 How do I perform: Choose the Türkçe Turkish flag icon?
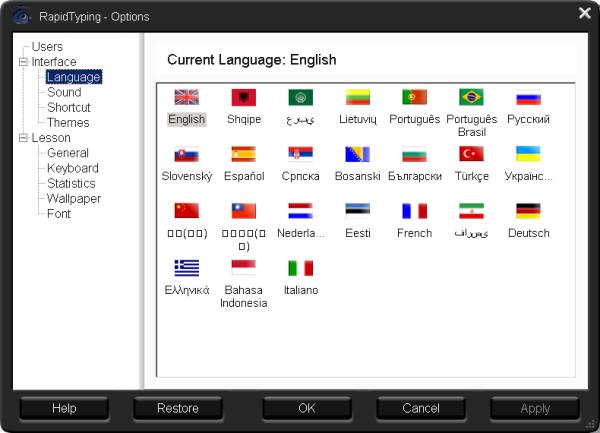point(471,154)
